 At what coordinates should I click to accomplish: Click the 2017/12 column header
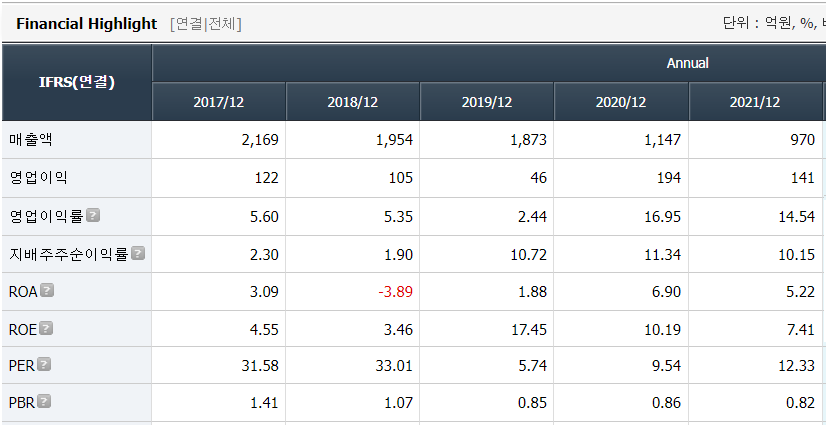[x=219, y=101]
